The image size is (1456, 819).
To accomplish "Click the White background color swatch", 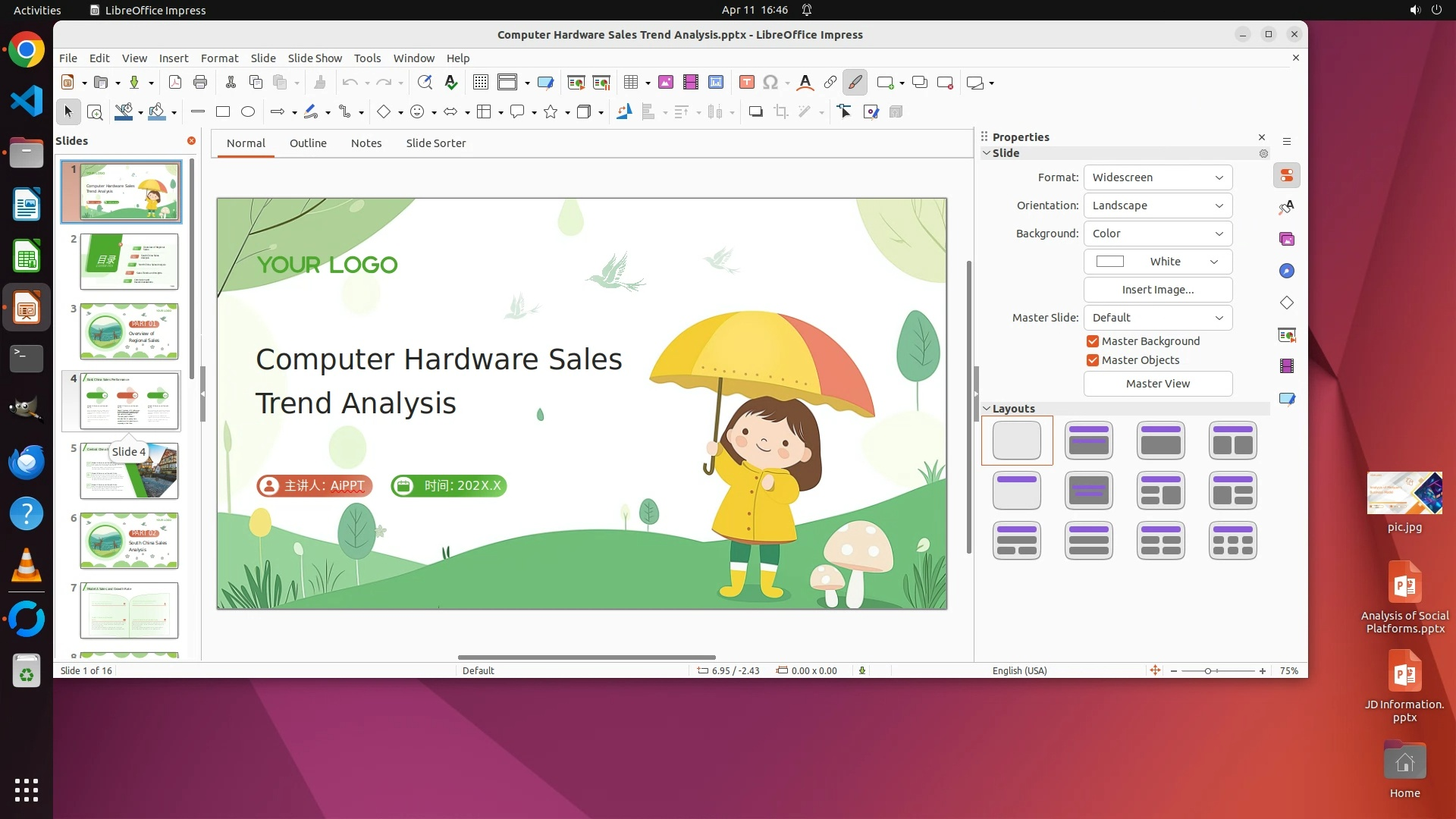I will (1110, 262).
